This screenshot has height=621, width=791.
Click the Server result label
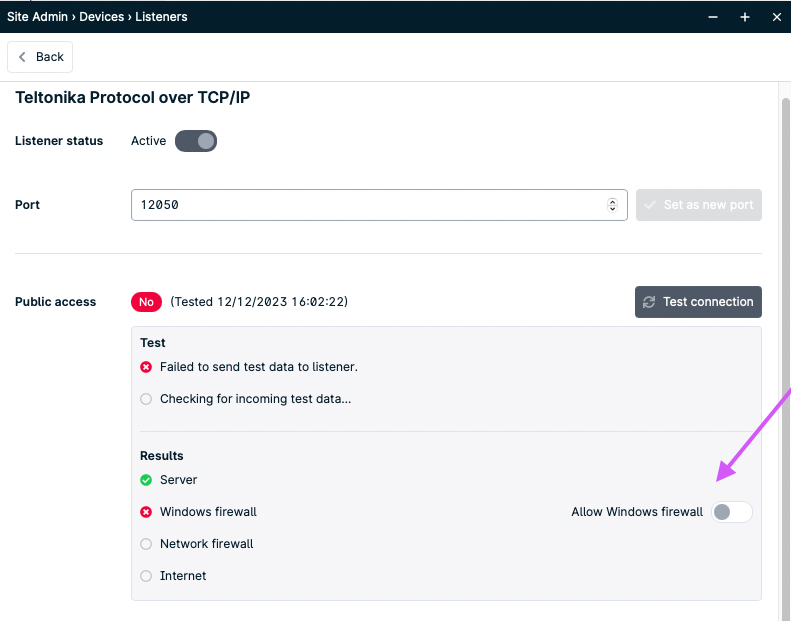(x=178, y=480)
